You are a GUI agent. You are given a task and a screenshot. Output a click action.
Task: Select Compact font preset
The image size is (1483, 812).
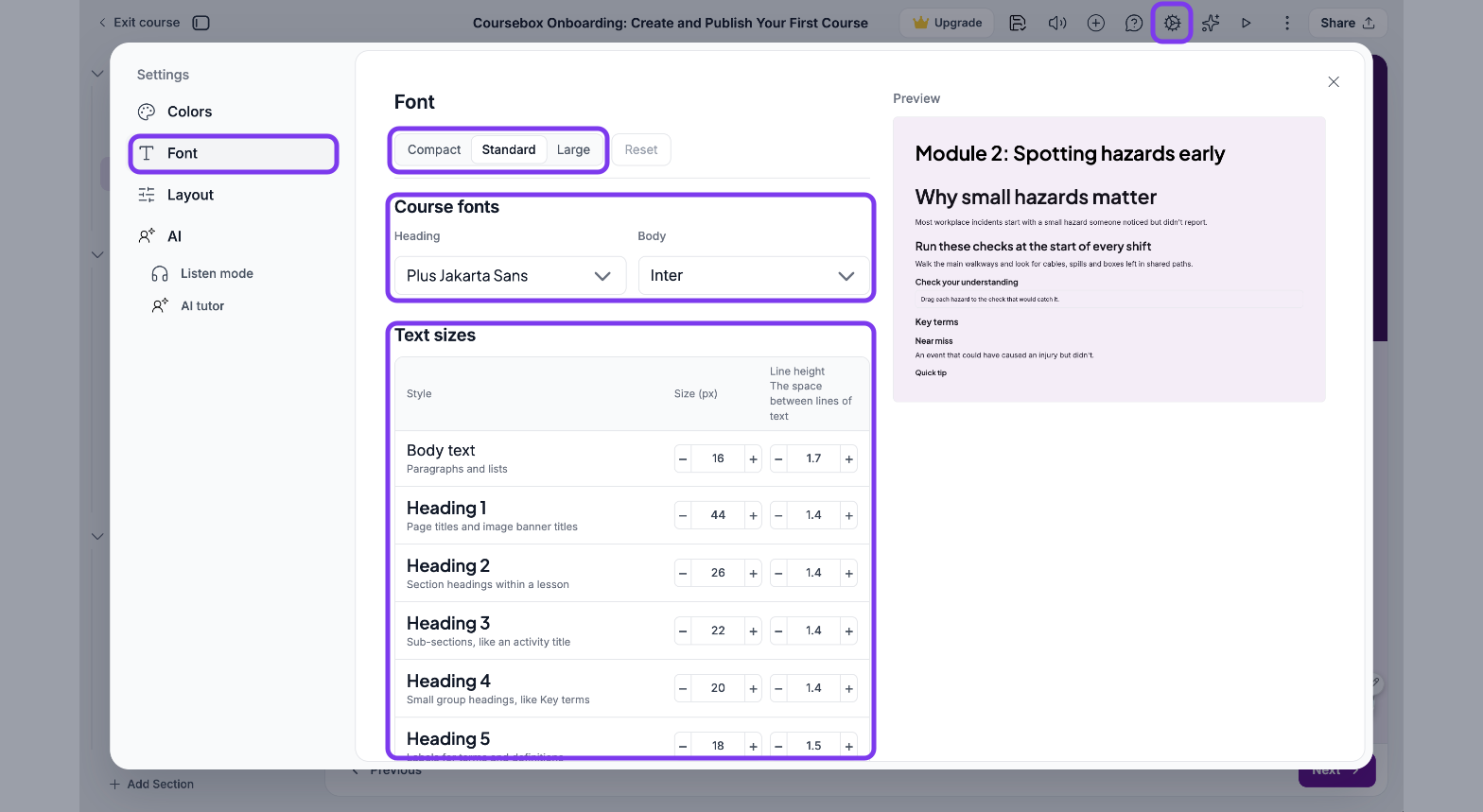(x=434, y=149)
